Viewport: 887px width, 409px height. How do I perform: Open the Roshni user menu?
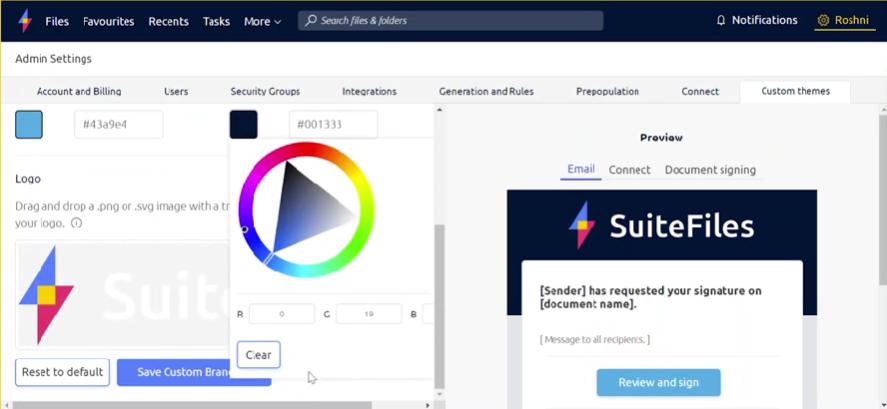click(x=845, y=20)
